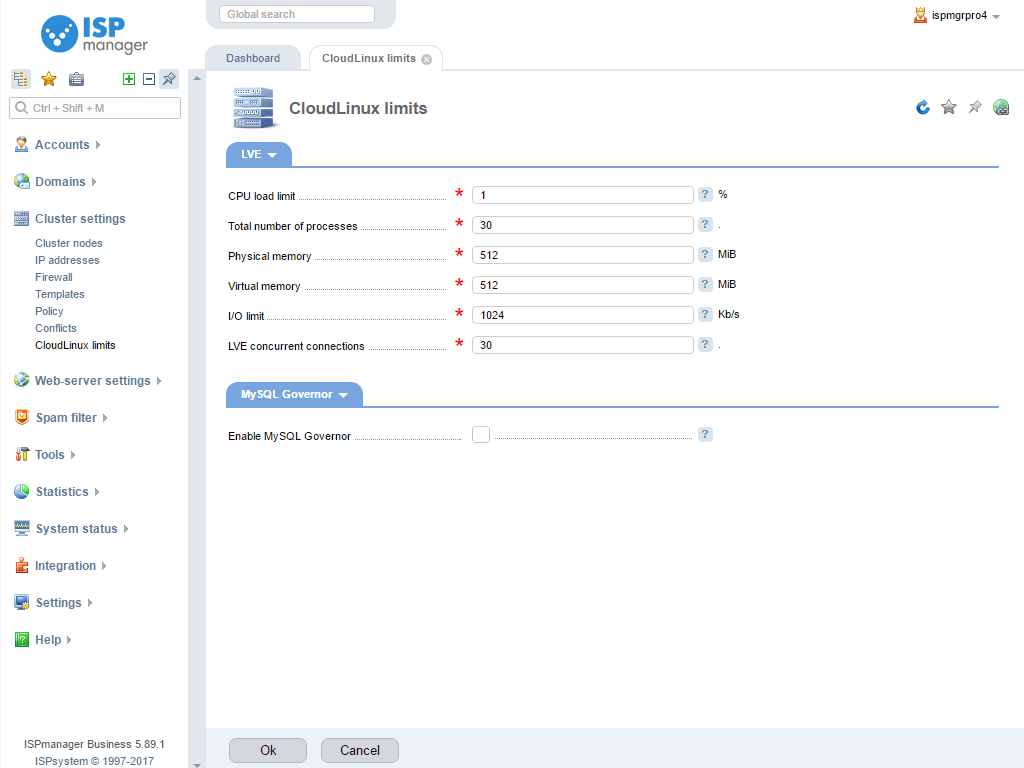Image resolution: width=1024 pixels, height=768 pixels.
Task: Toggle the sidebar pin icon
Action: tap(169, 79)
